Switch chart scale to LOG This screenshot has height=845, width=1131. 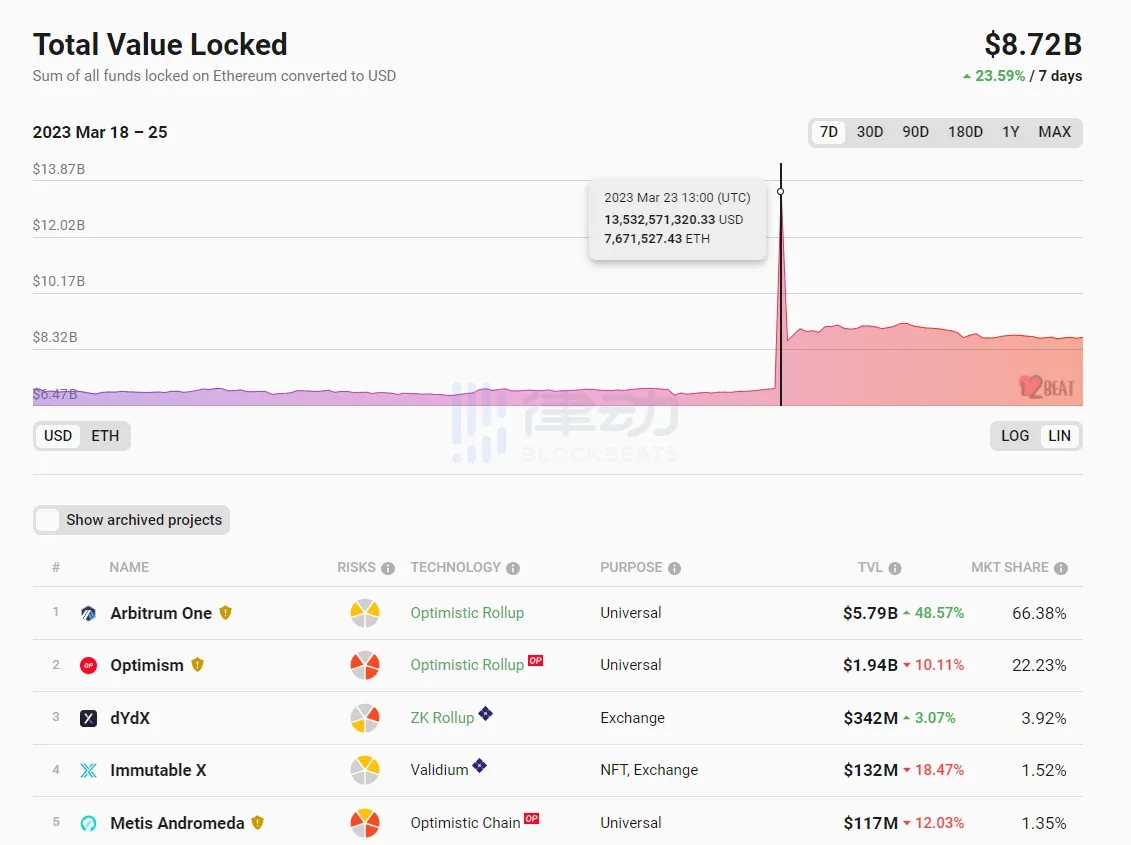pos(1015,436)
